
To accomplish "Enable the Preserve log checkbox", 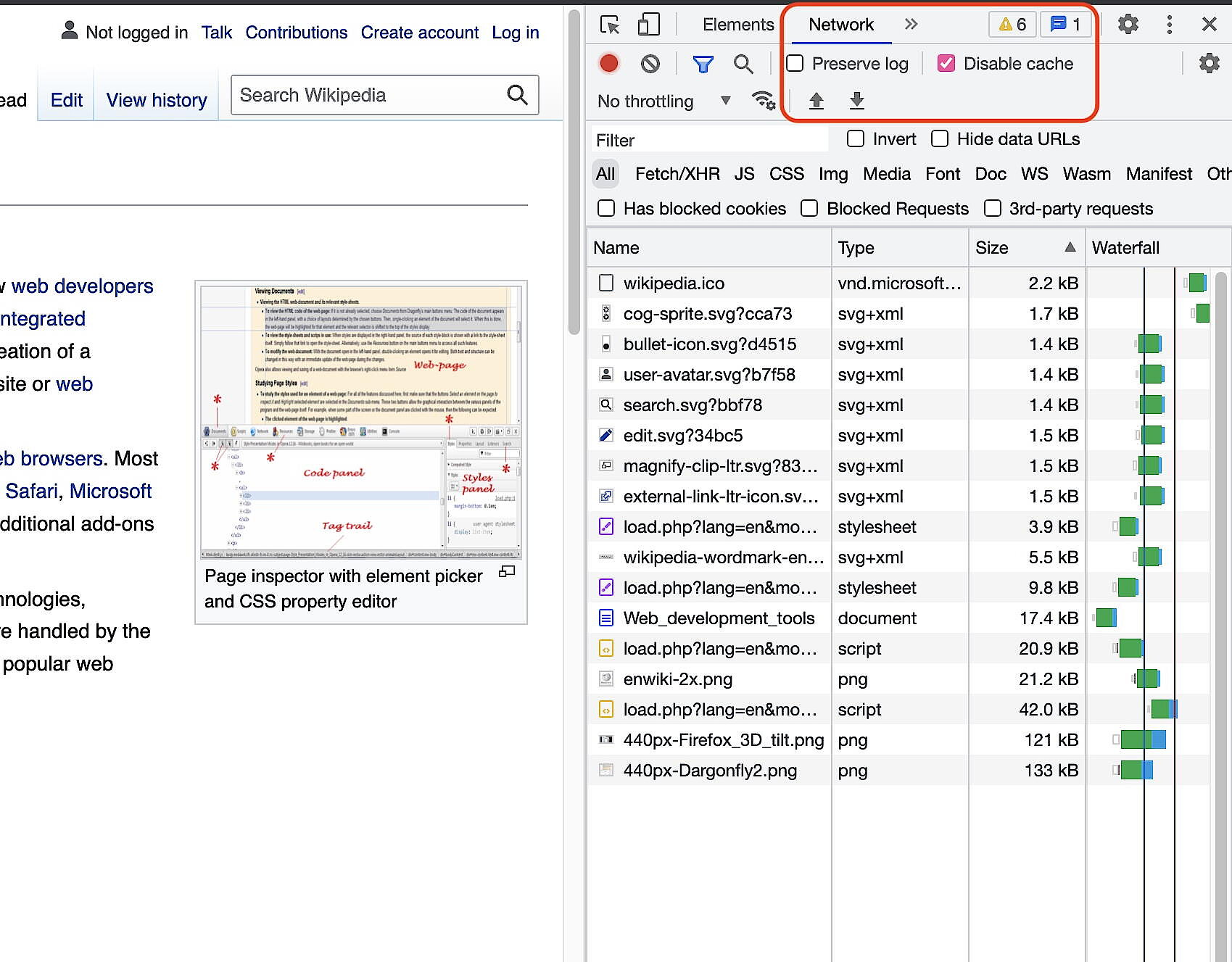I will [x=794, y=63].
